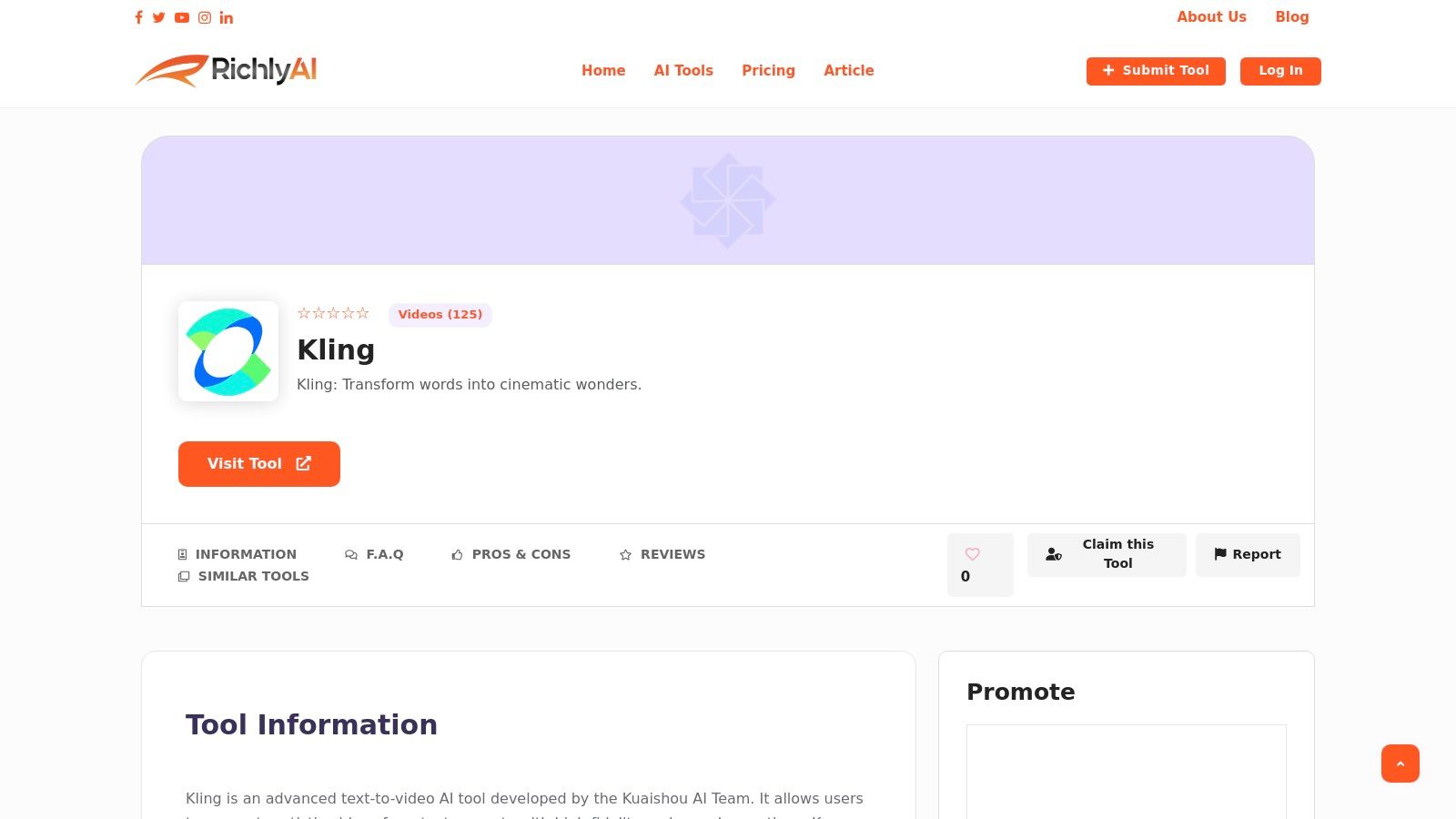This screenshot has width=1456, height=819.
Task: Open the Article menu item
Action: point(849,71)
